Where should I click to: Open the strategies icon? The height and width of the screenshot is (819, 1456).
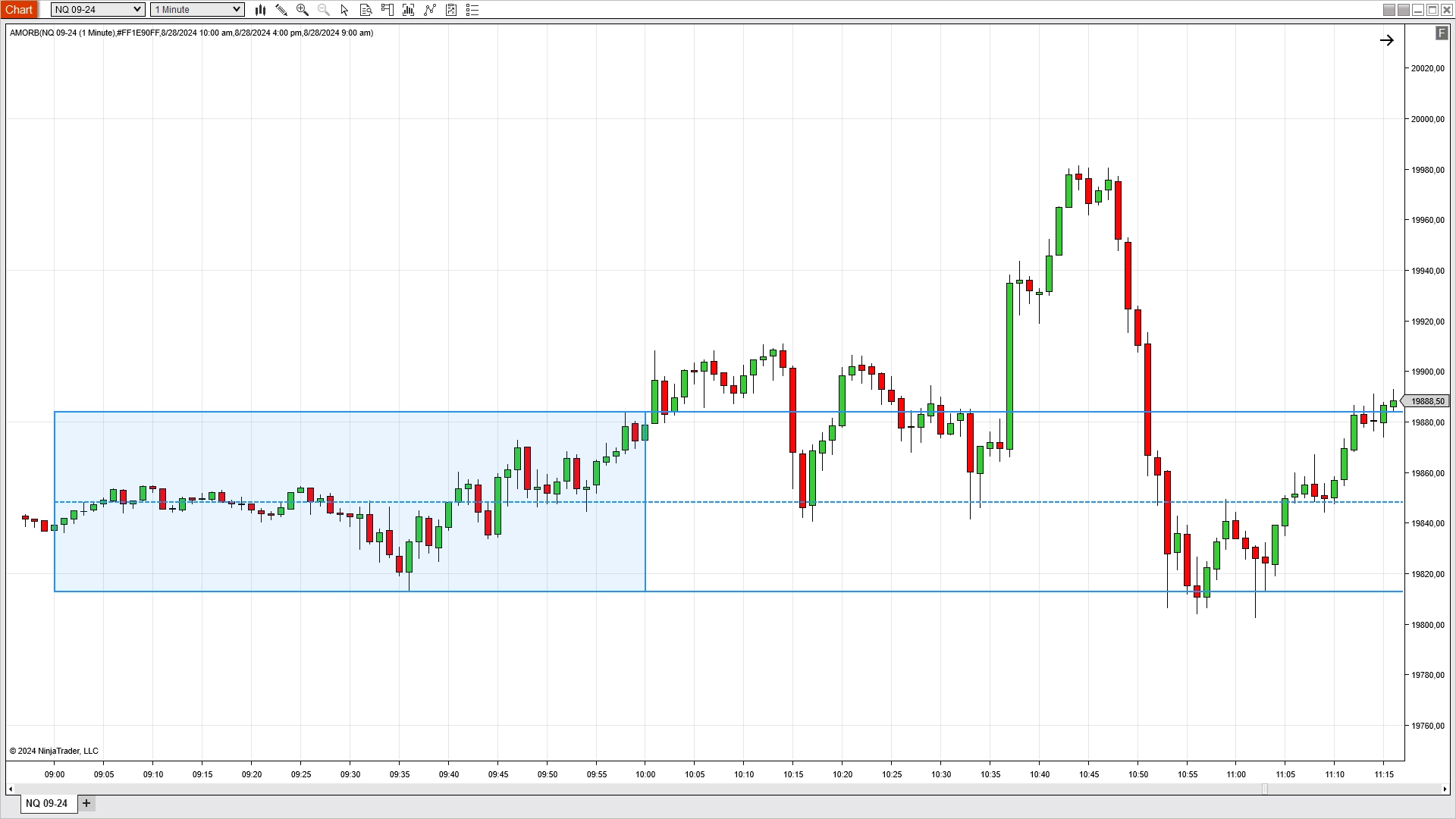tap(451, 10)
